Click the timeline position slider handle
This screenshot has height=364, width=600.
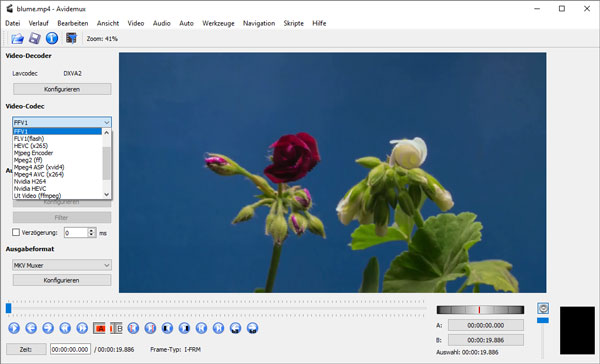tap(8, 308)
